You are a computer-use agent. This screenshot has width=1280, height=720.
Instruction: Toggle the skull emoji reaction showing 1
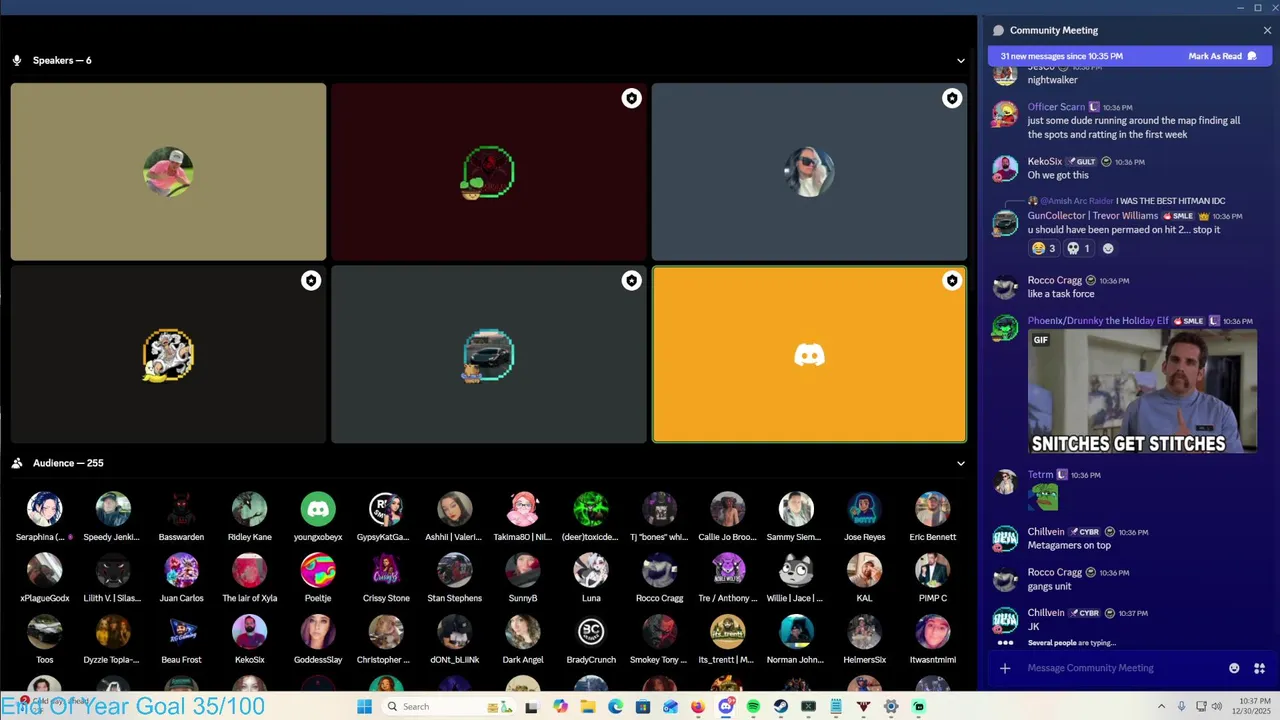1079,248
